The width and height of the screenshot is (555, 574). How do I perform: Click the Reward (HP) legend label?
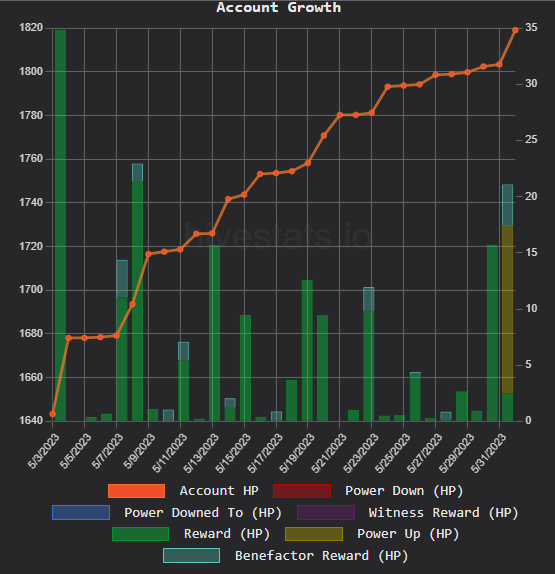227,534
